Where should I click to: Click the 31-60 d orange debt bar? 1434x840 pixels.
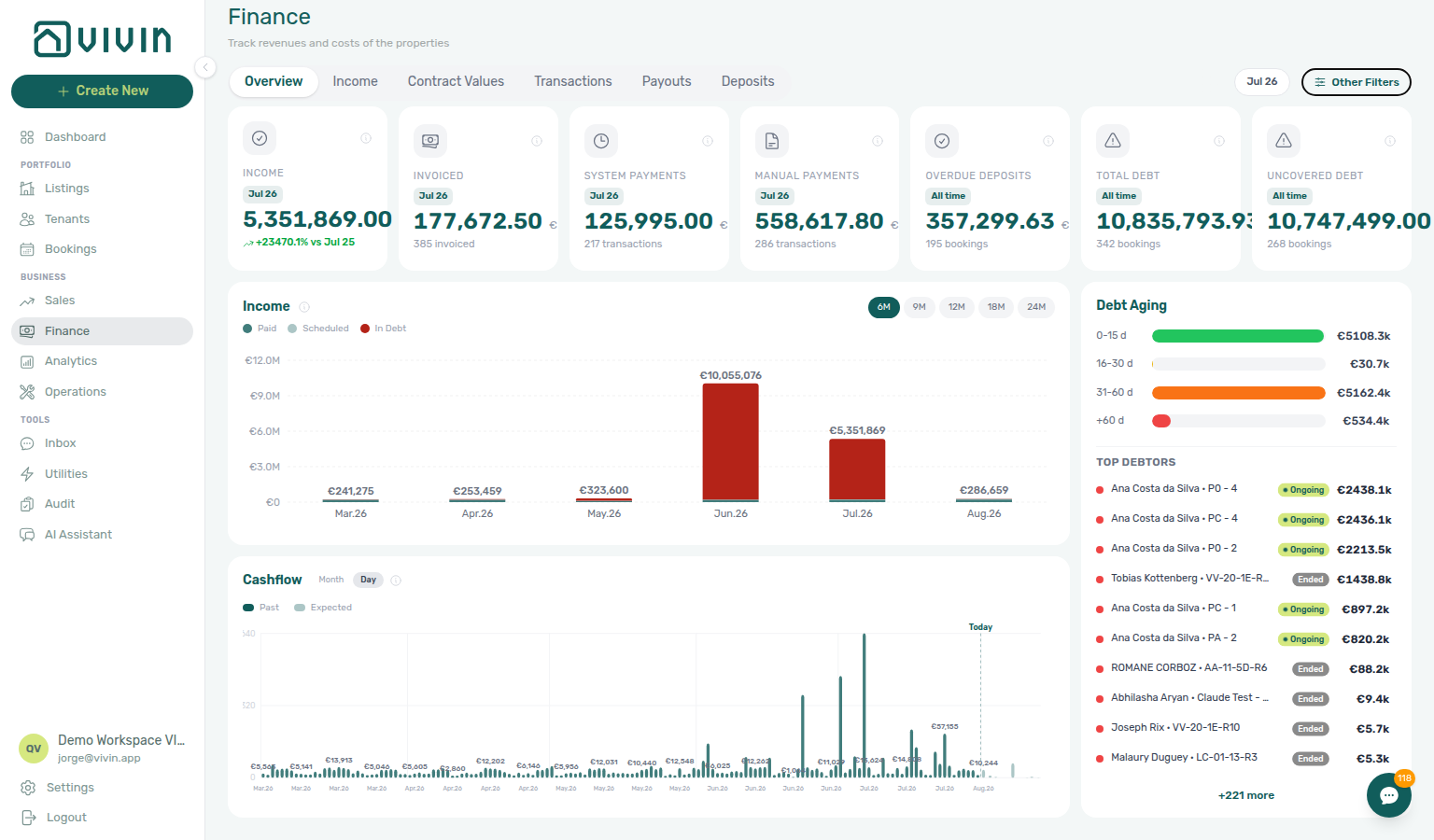coord(1239,393)
